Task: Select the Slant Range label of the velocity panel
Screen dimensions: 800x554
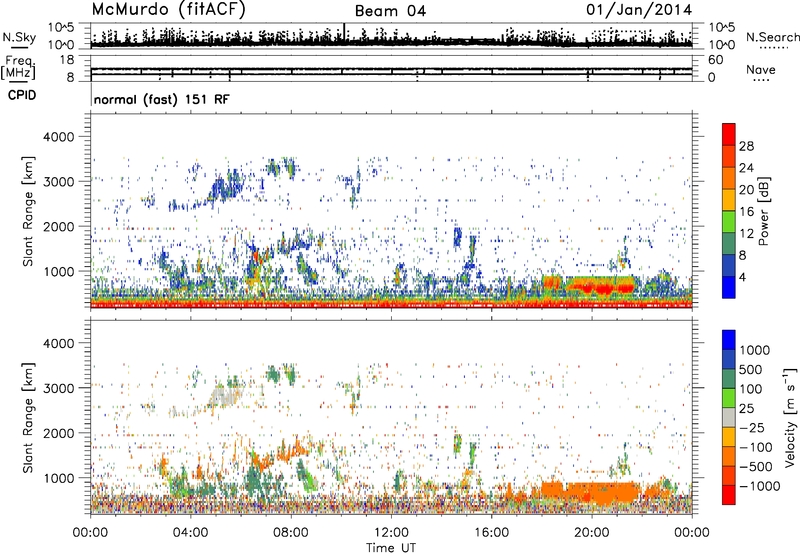Action: [28, 418]
